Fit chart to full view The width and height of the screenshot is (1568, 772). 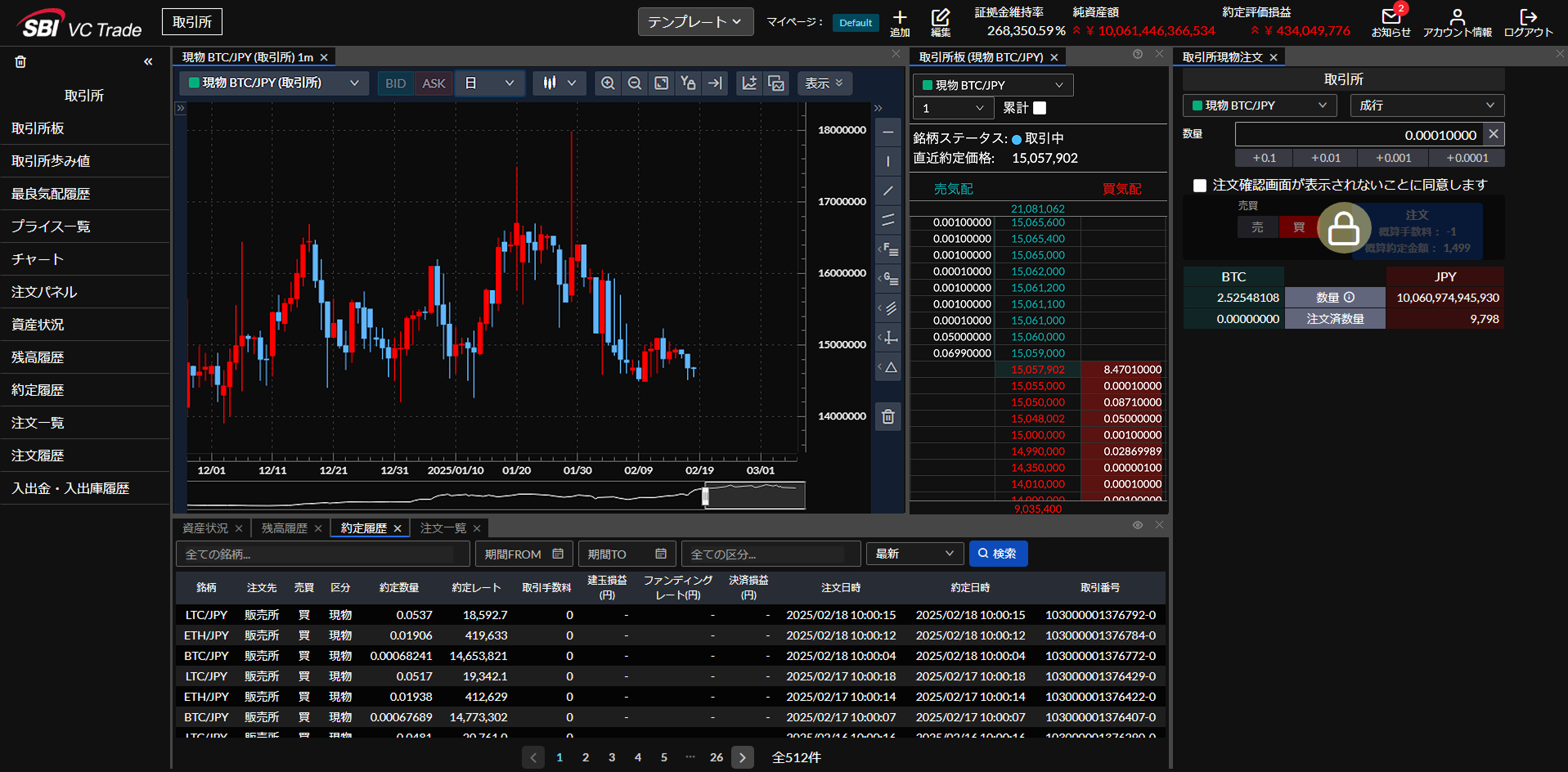[662, 83]
